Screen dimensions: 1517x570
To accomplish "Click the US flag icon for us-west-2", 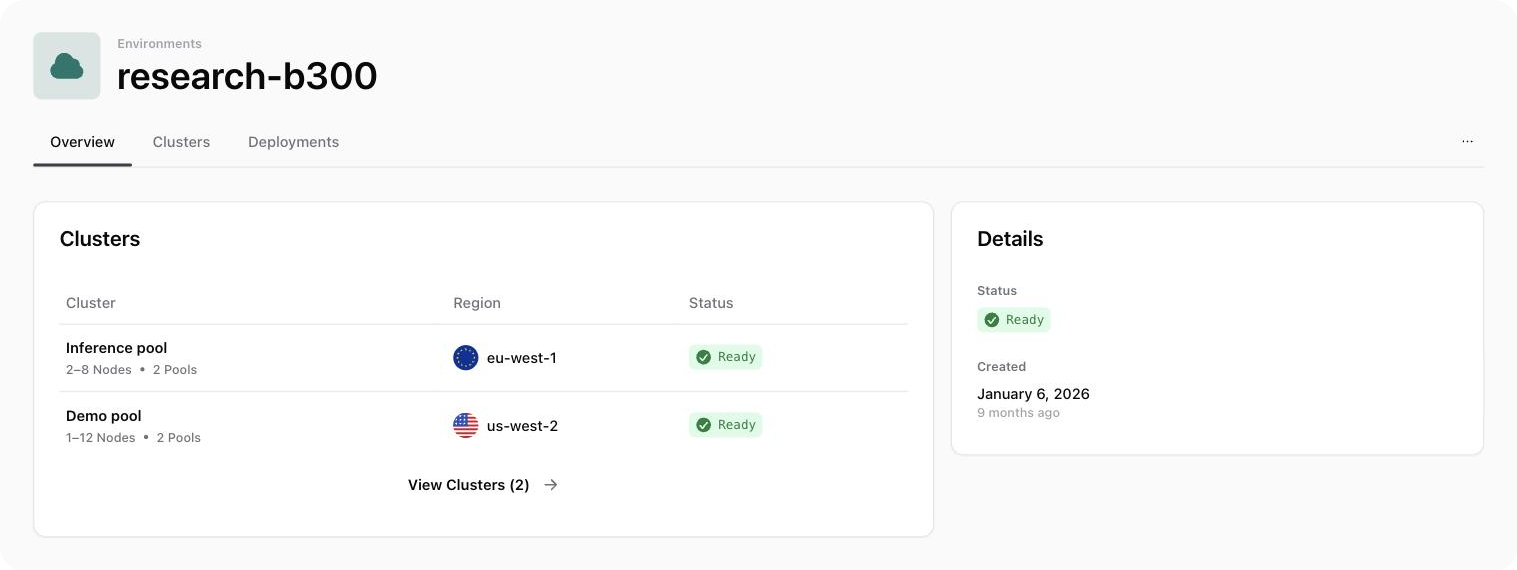I will coord(466,426).
